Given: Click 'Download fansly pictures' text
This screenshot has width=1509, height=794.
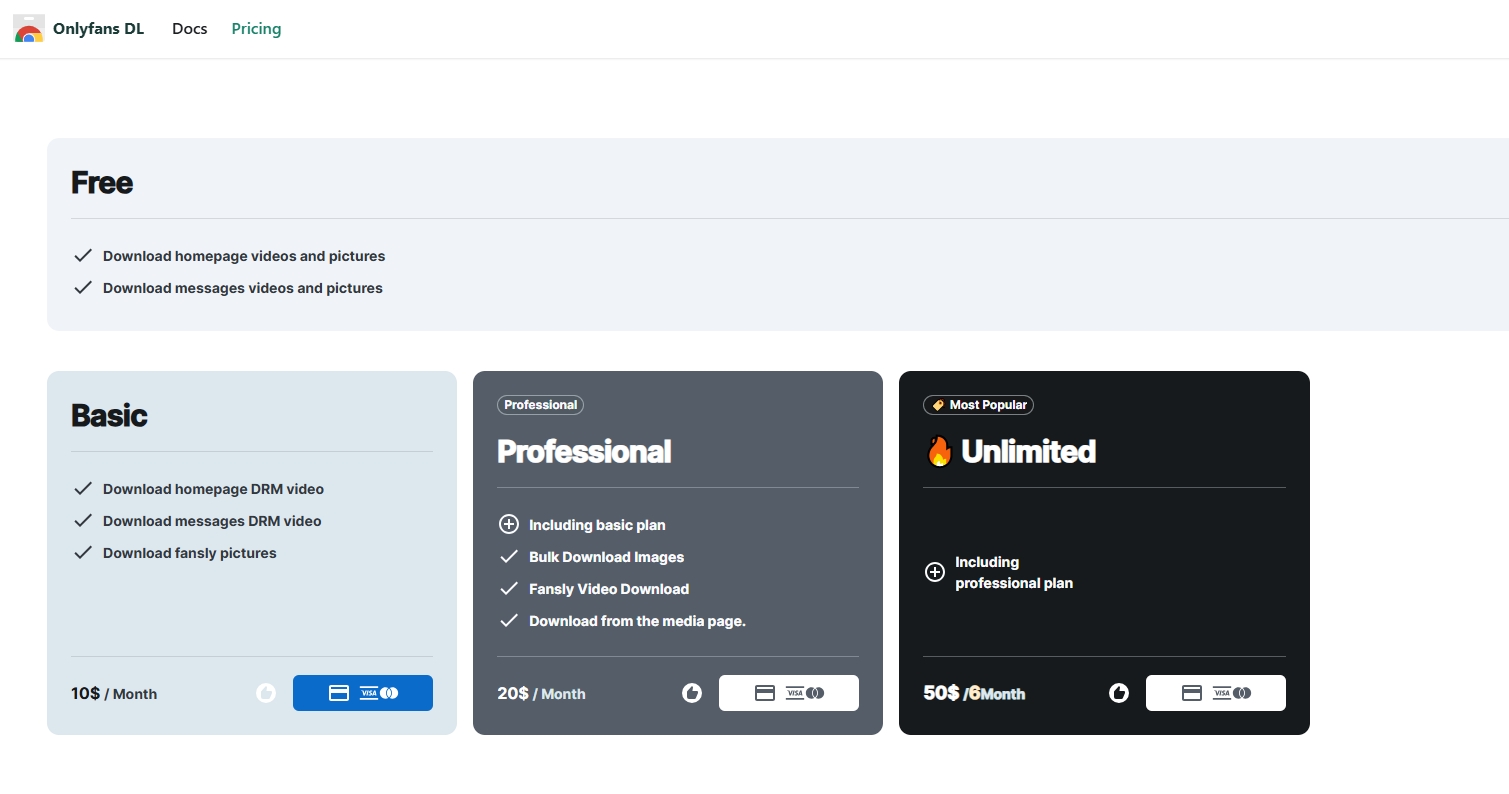Looking at the screenshot, I should (190, 553).
